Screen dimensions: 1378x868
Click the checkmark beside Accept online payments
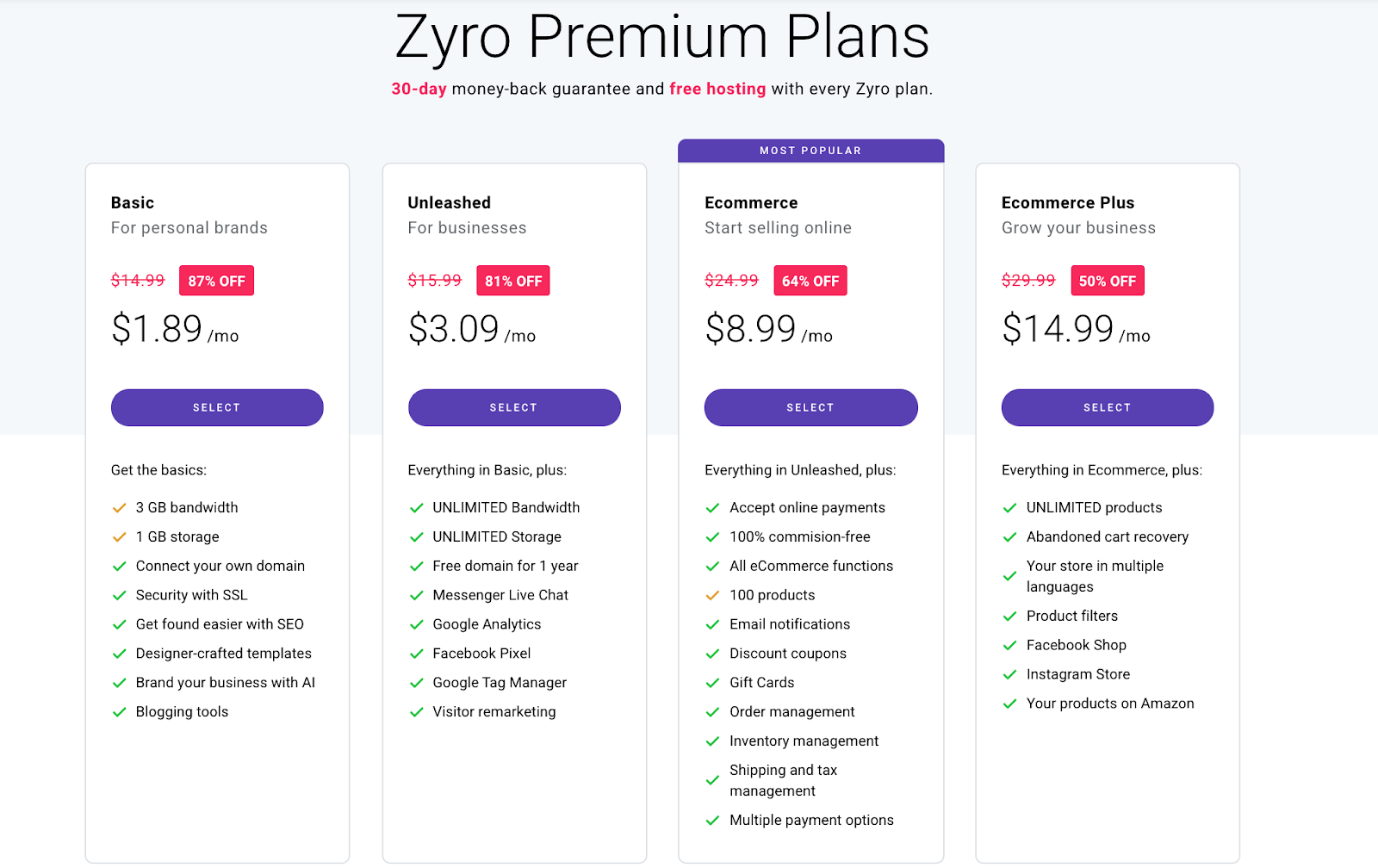(x=712, y=508)
